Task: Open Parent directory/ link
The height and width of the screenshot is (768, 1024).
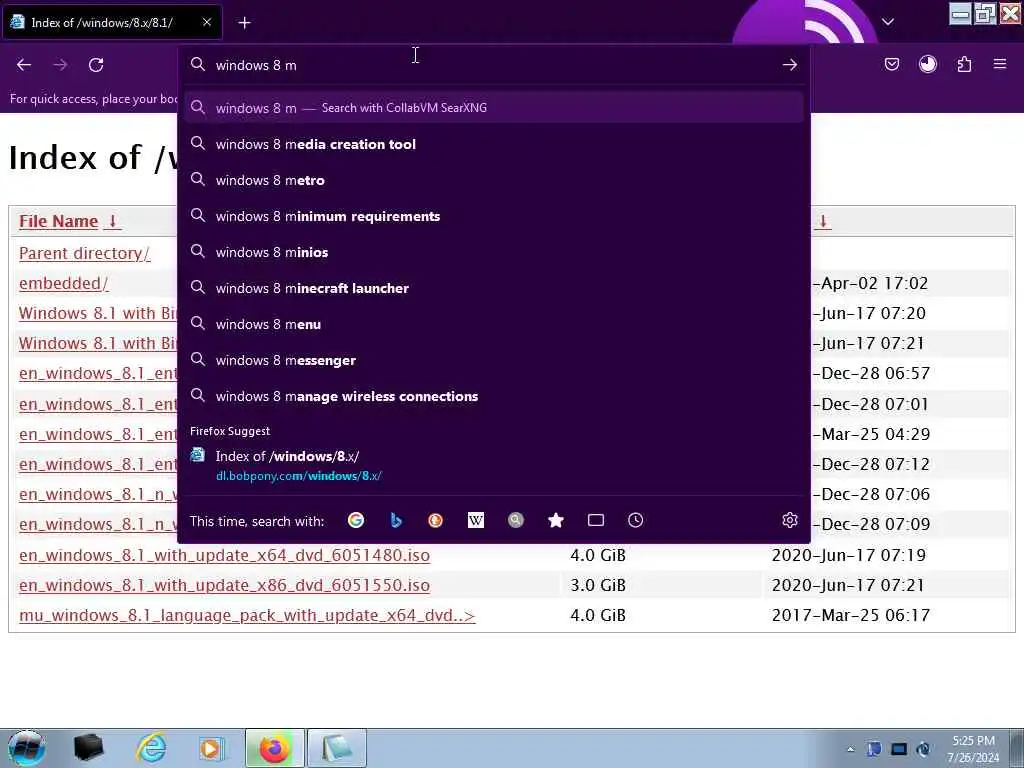Action: 84,253
